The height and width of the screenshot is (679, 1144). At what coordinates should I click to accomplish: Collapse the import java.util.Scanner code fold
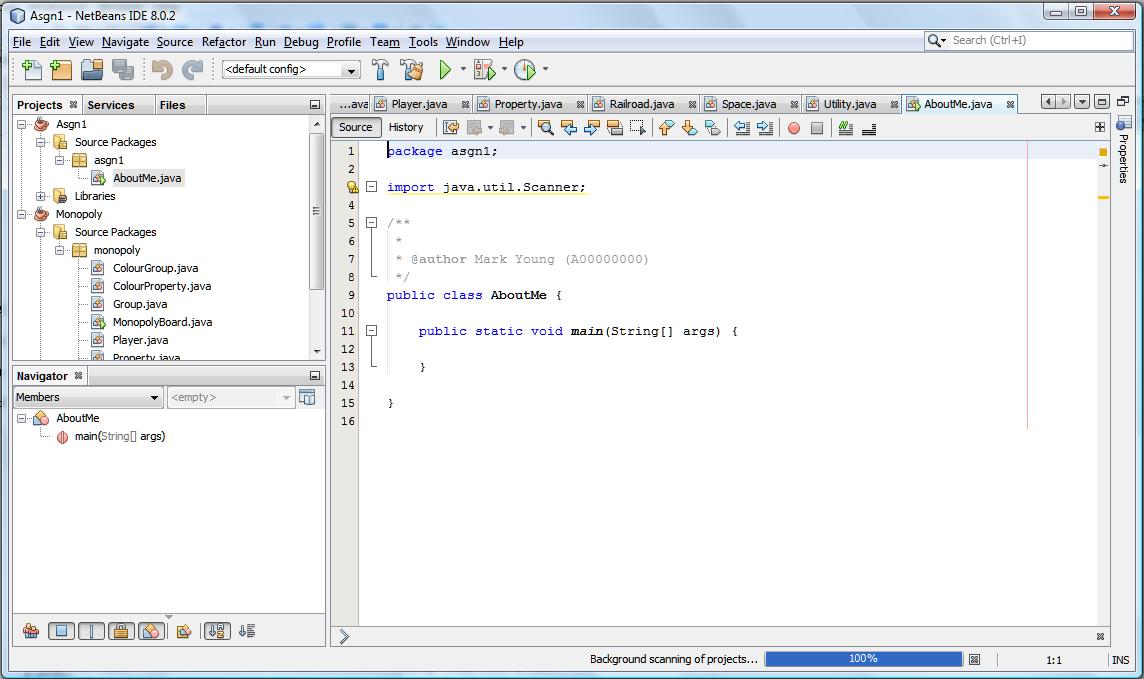(x=371, y=186)
